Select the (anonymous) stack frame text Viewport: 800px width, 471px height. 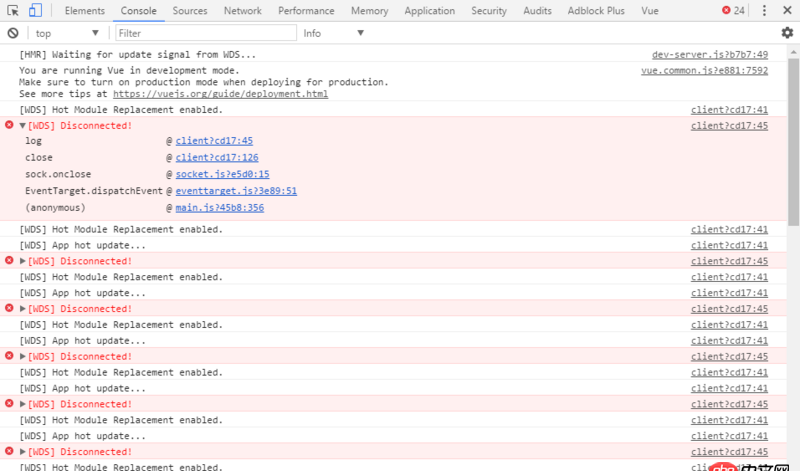[55, 208]
